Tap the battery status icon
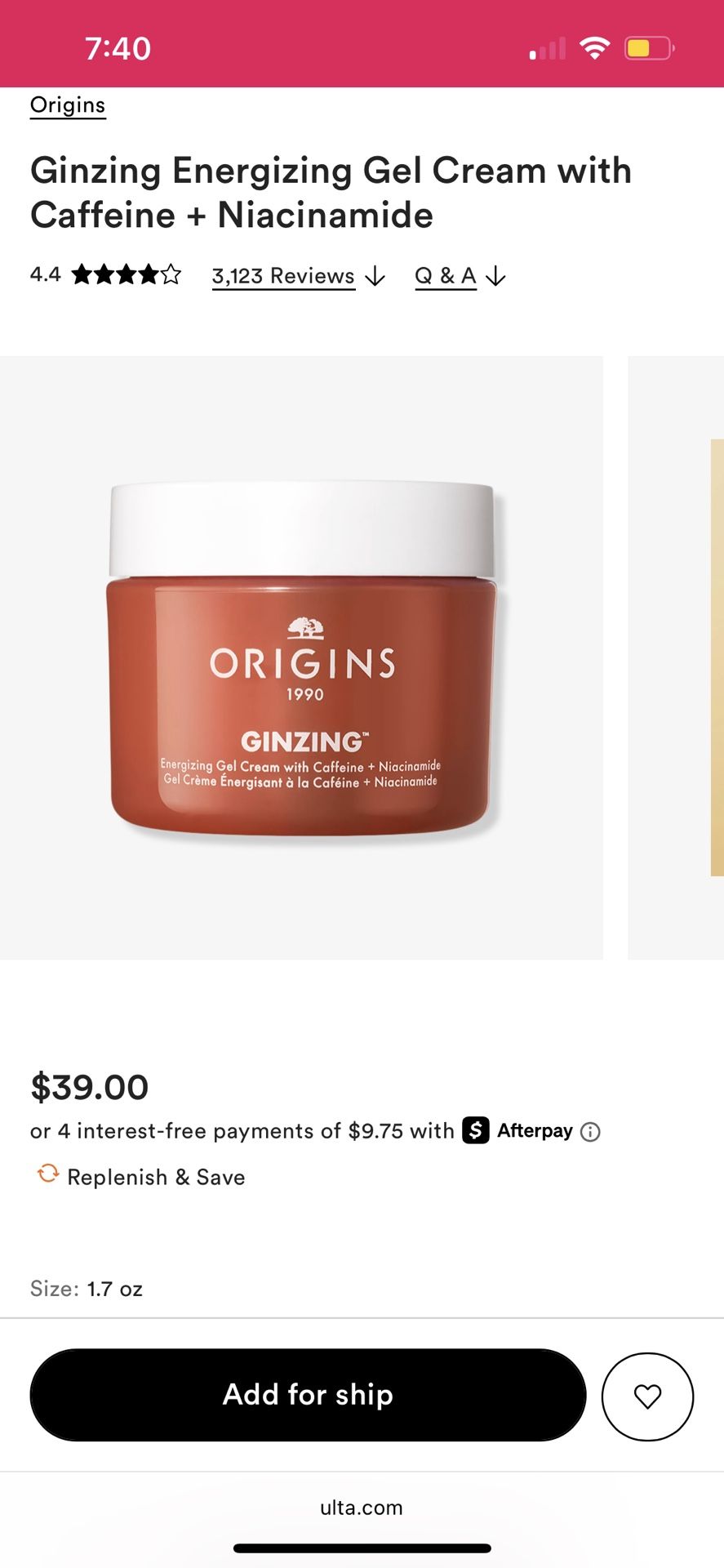This screenshot has height=1568, width=724. (x=650, y=48)
